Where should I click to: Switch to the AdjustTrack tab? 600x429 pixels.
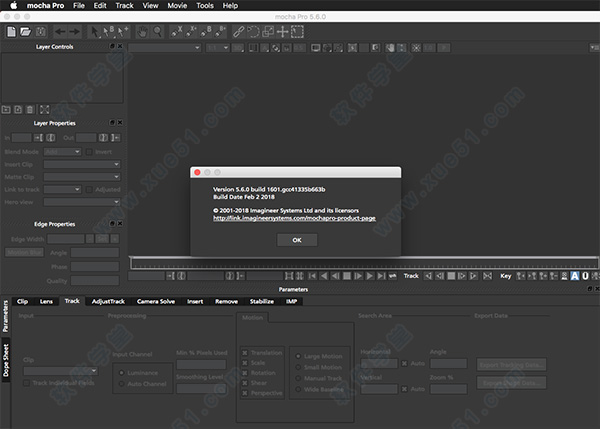point(108,302)
